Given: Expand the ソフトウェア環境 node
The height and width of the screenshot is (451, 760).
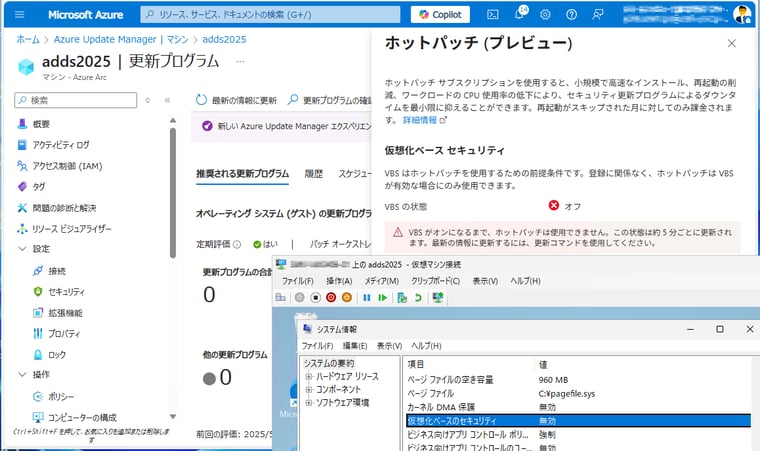Looking at the screenshot, I should [308, 403].
